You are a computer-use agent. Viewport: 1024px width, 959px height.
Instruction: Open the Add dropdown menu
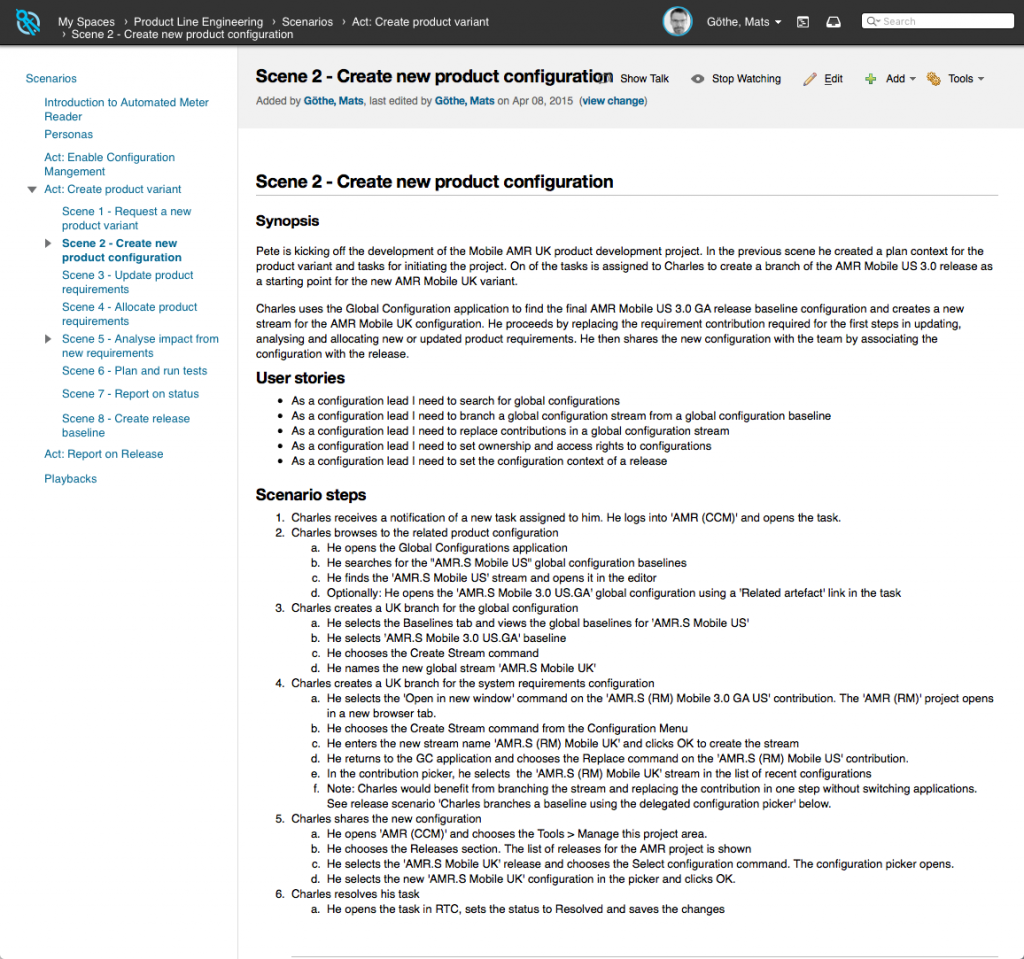coord(890,79)
